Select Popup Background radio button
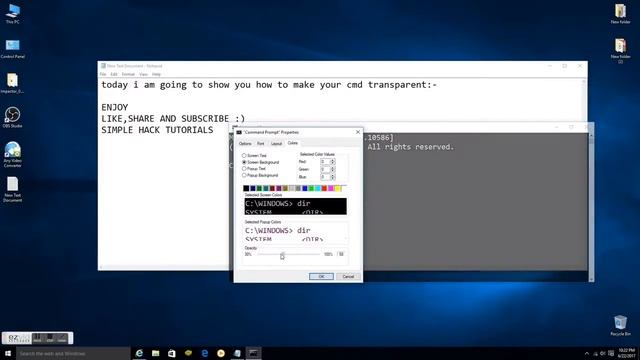The width and height of the screenshot is (640, 360). pos(244,175)
